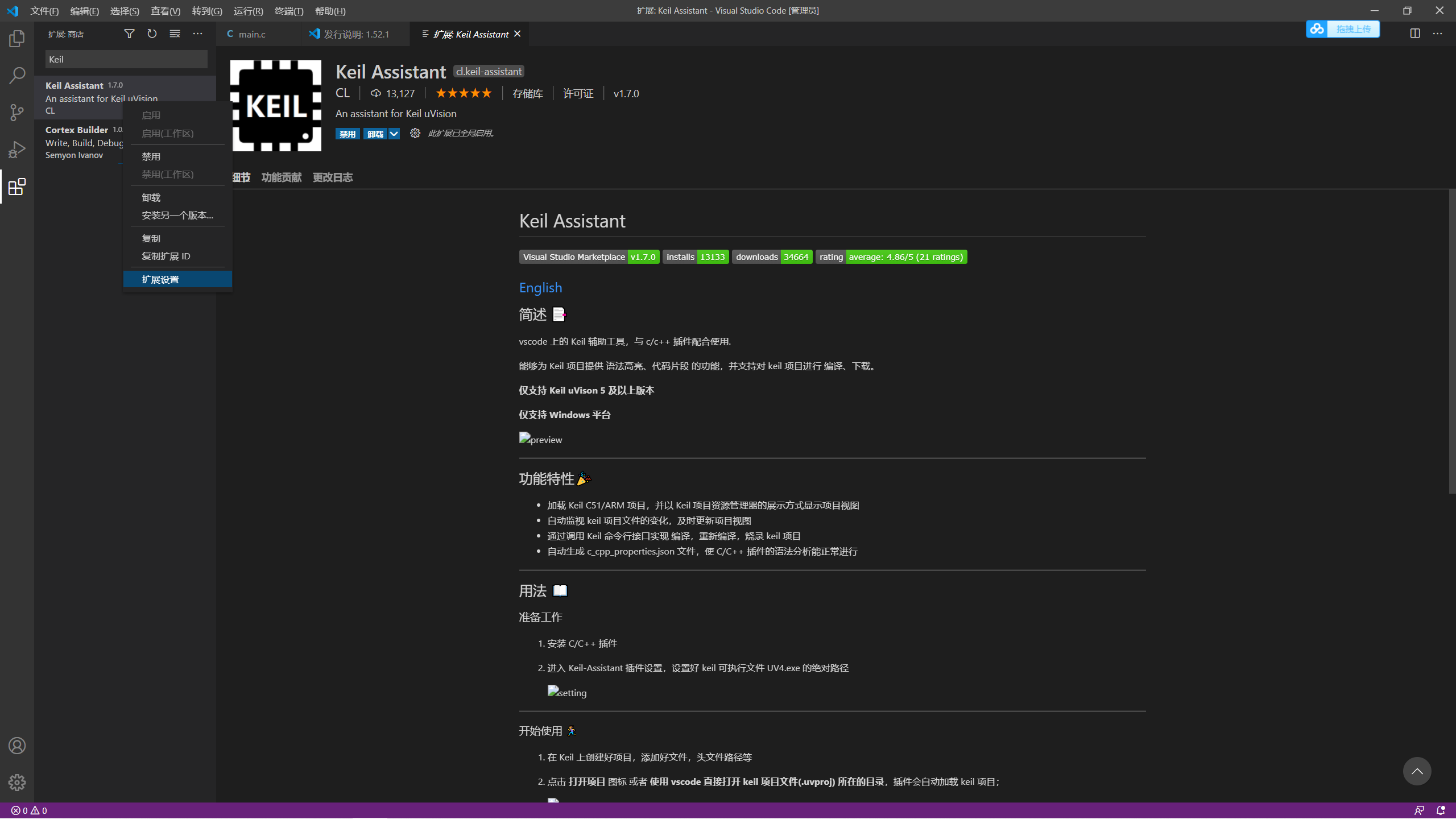Screen dimensions: 1456x819
Task: Follow the English link in the readme
Action: (540, 288)
